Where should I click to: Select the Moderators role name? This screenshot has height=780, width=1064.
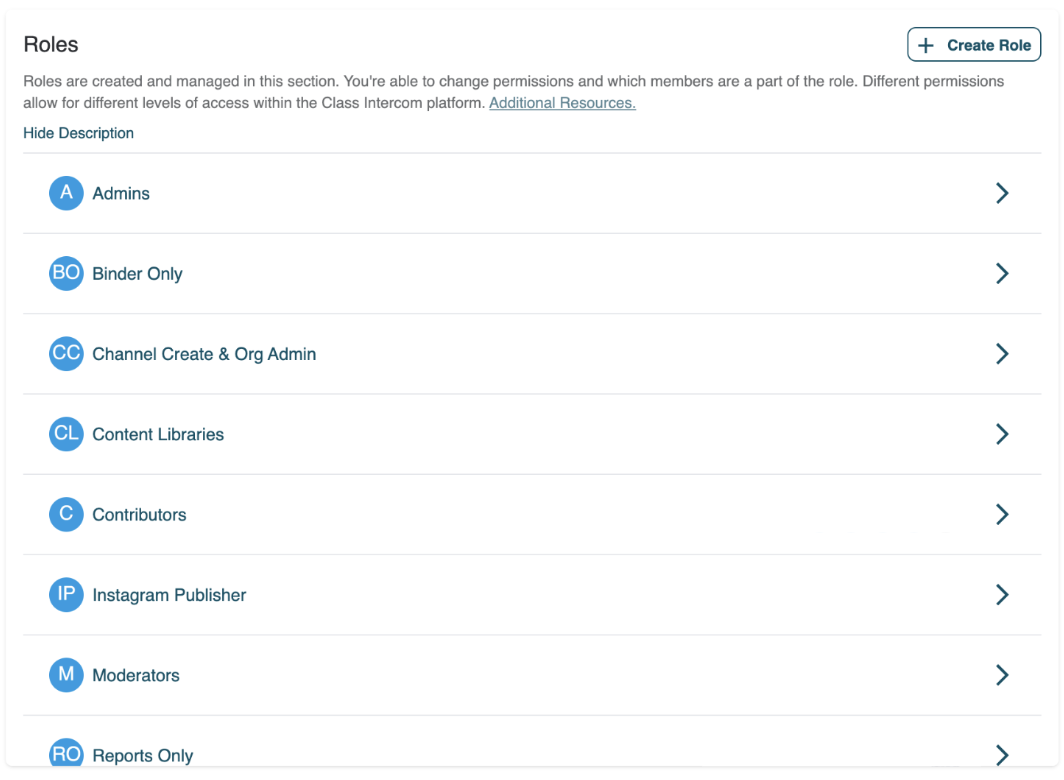(x=136, y=675)
